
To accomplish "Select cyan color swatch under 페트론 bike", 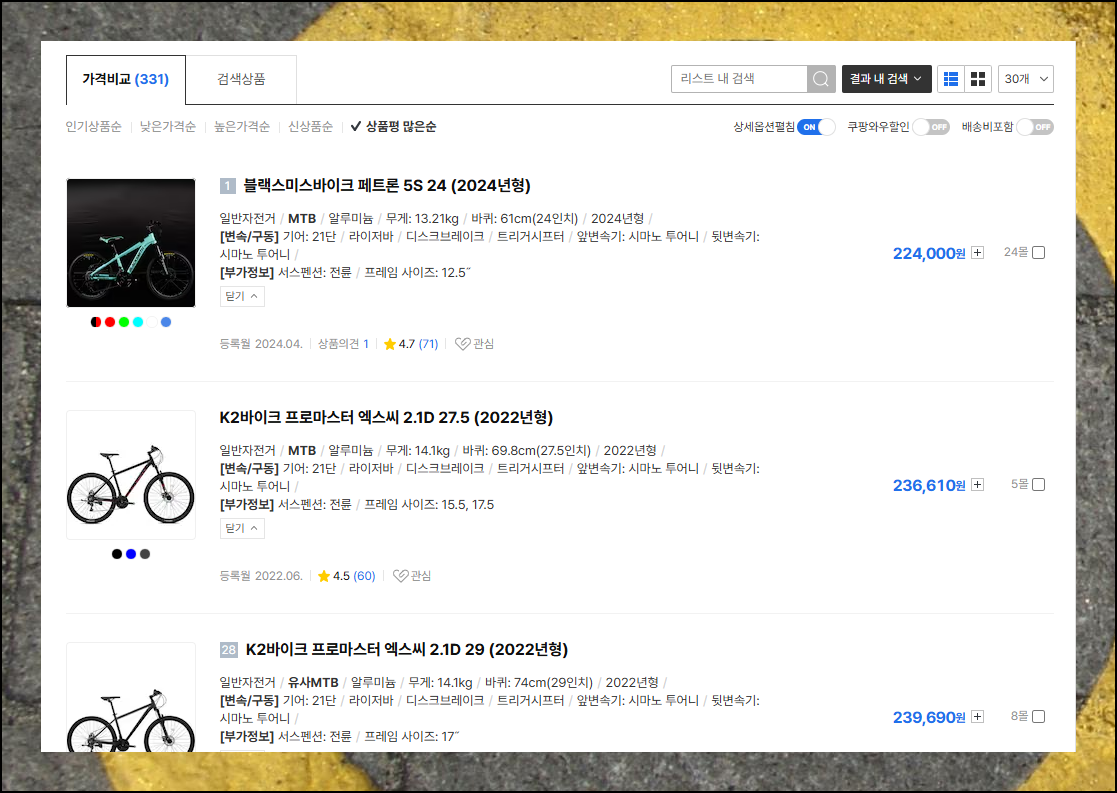I will [x=138, y=322].
